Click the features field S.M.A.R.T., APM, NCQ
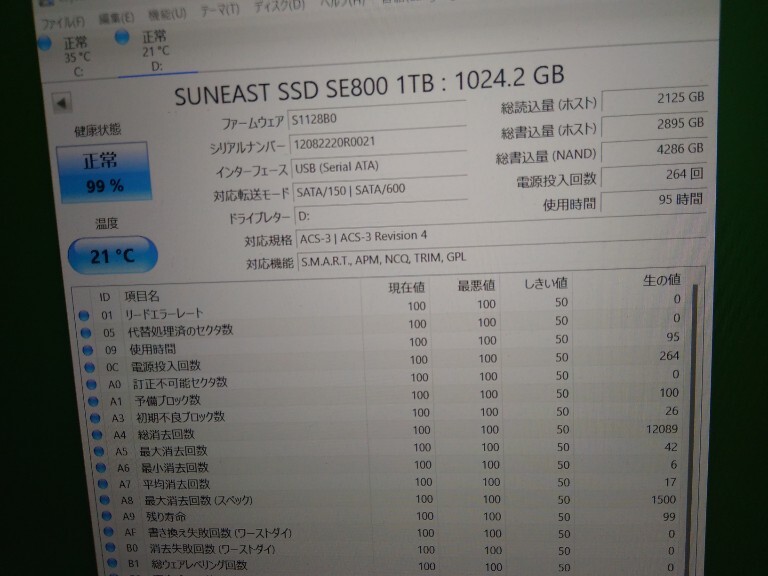The image size is (768, 576). pyautogui.click(x=502, y=259)
